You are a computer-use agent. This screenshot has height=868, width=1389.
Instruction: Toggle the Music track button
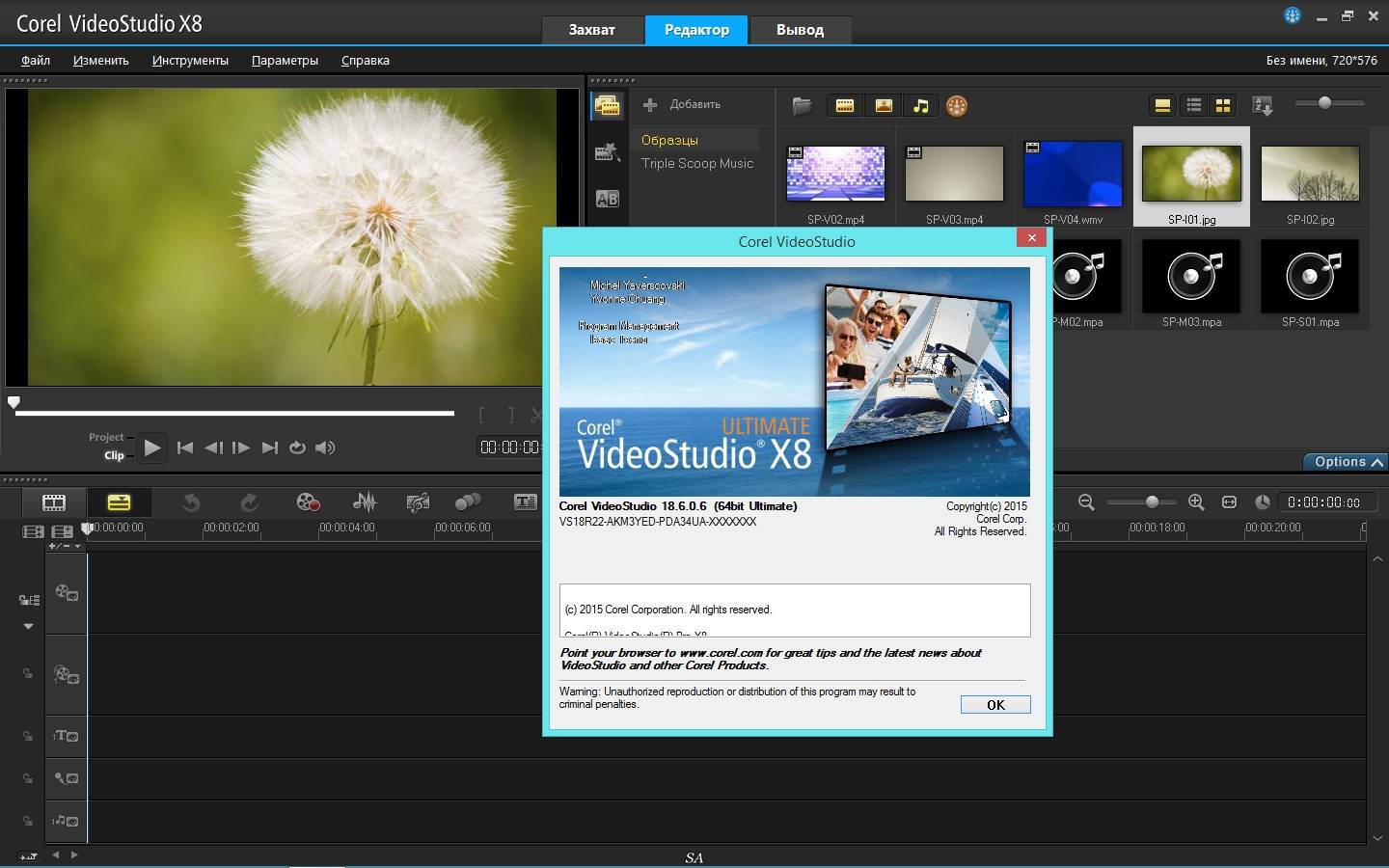tap(67, 821)
